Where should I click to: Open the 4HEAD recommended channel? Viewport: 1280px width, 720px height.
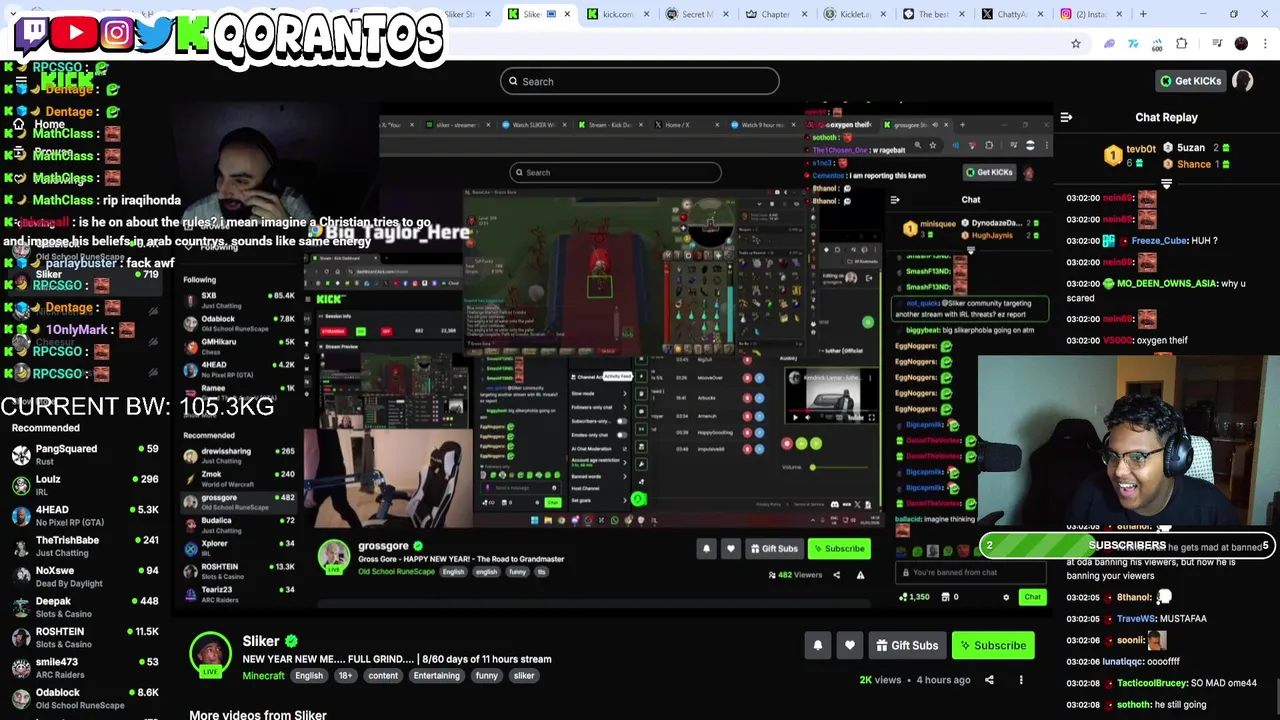click(84, 515)
